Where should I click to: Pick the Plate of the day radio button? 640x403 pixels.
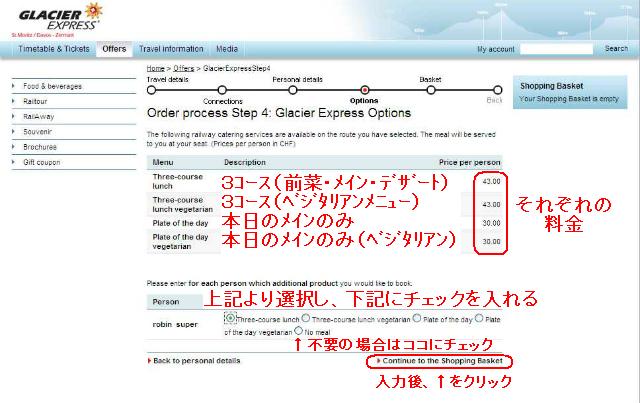(x=417, y=318)
